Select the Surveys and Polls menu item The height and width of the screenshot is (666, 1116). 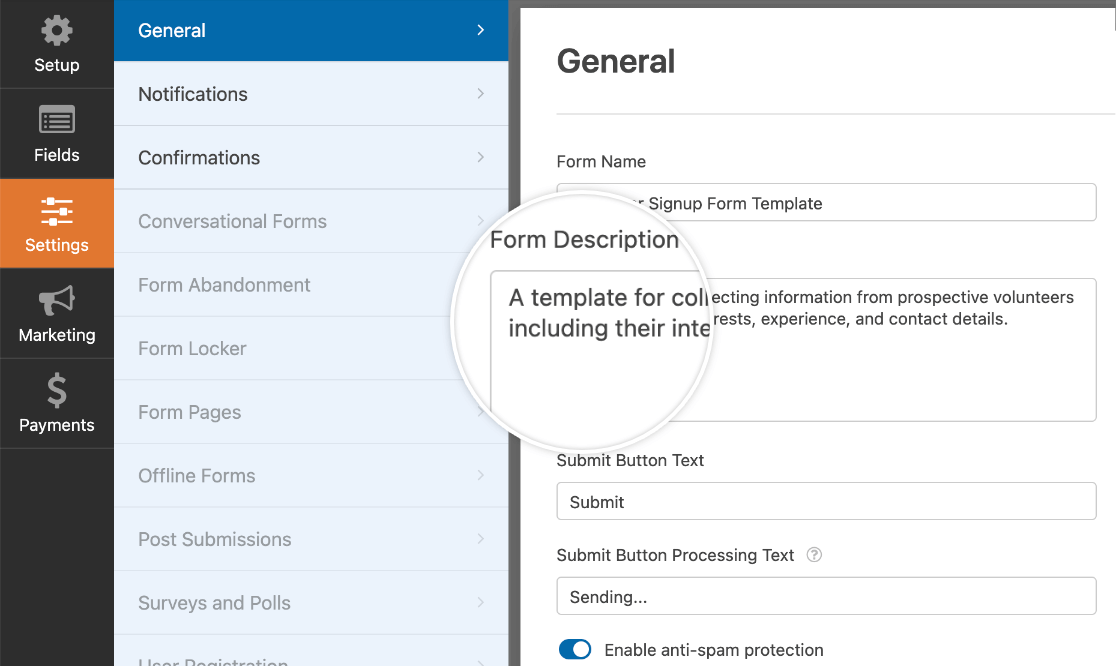[x=311, y=603]
